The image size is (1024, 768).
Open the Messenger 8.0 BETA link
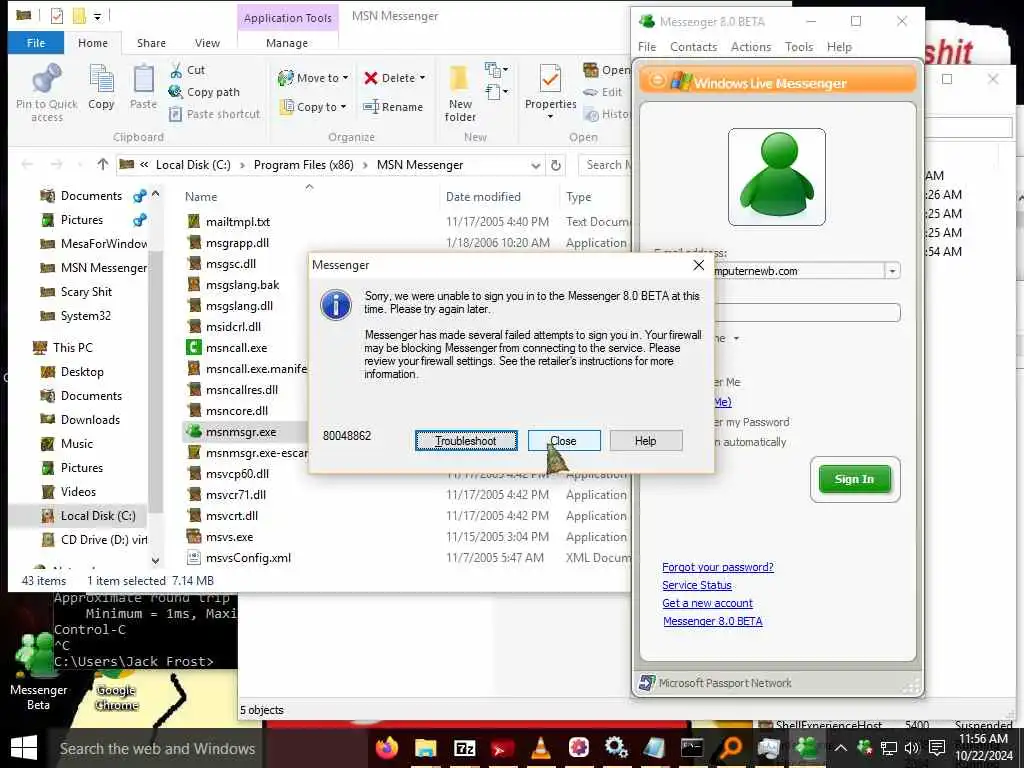pos(712,621)
